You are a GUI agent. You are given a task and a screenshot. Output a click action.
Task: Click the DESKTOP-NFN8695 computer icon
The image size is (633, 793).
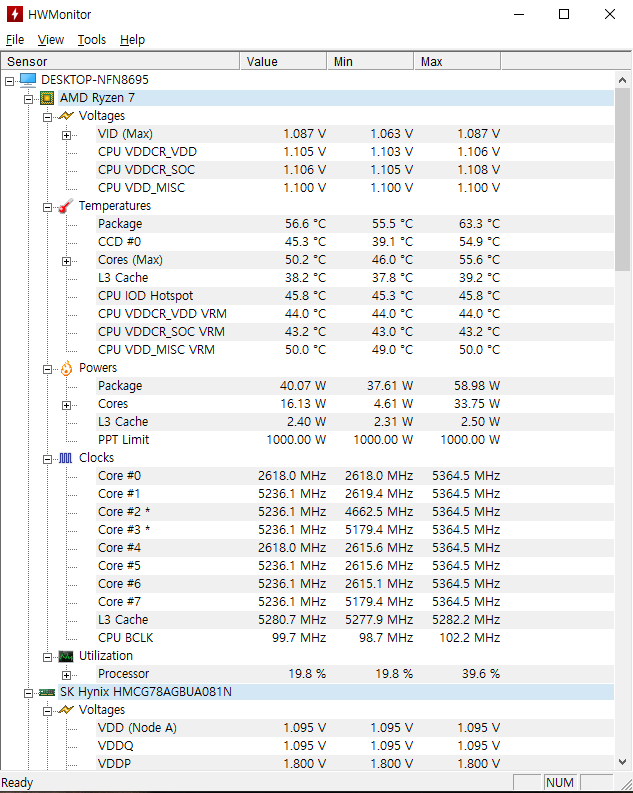click(x=28, y=79)
